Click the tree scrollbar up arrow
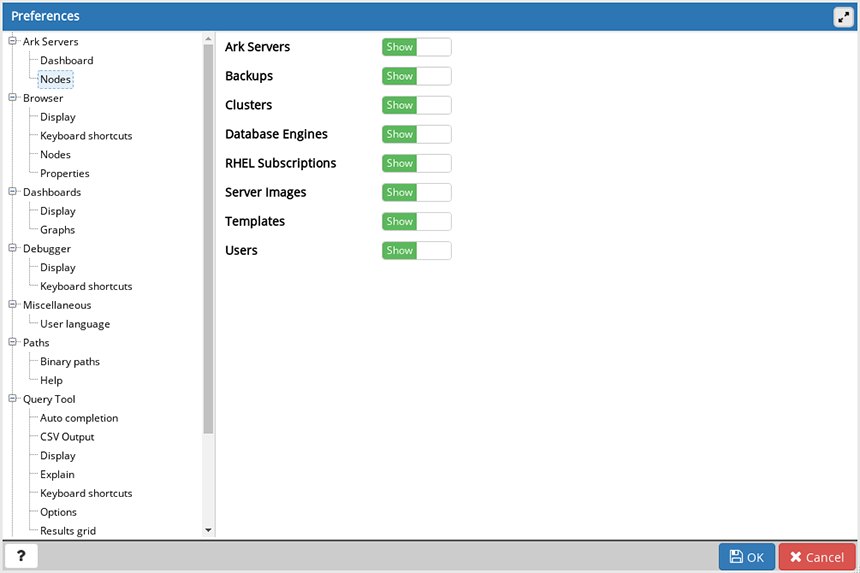 coord(208,39)
